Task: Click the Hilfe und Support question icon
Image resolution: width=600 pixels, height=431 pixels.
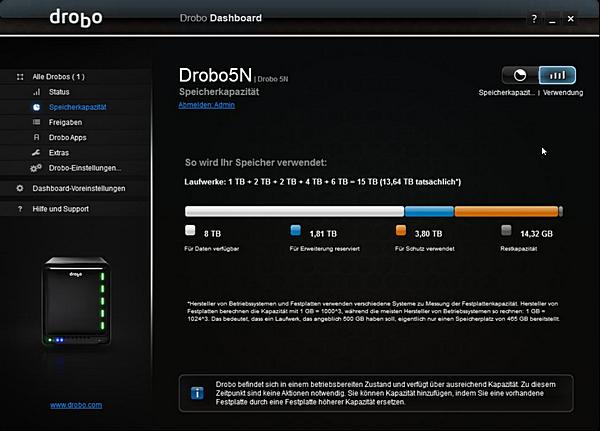Action: 20,209
